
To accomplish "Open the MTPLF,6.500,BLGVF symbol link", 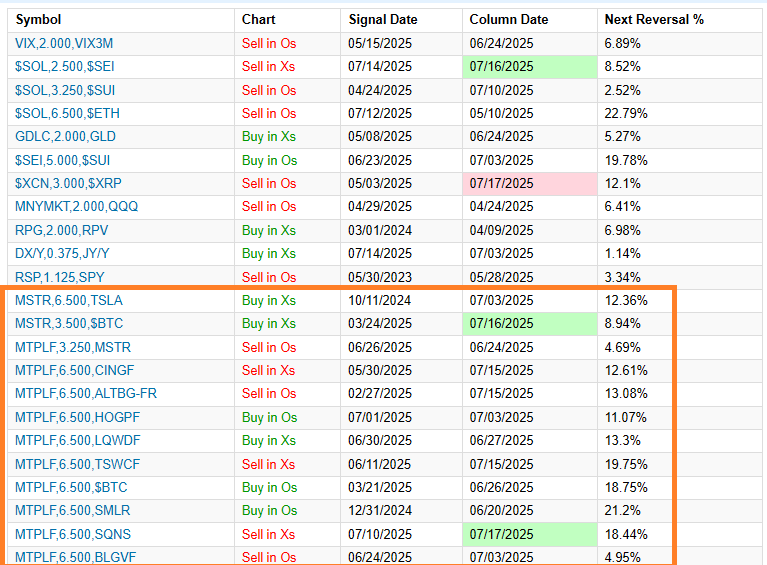I will point(75,557).
